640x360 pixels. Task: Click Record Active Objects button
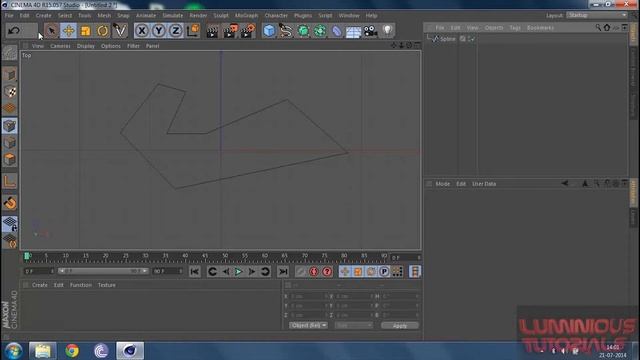(x=301, y=272)
